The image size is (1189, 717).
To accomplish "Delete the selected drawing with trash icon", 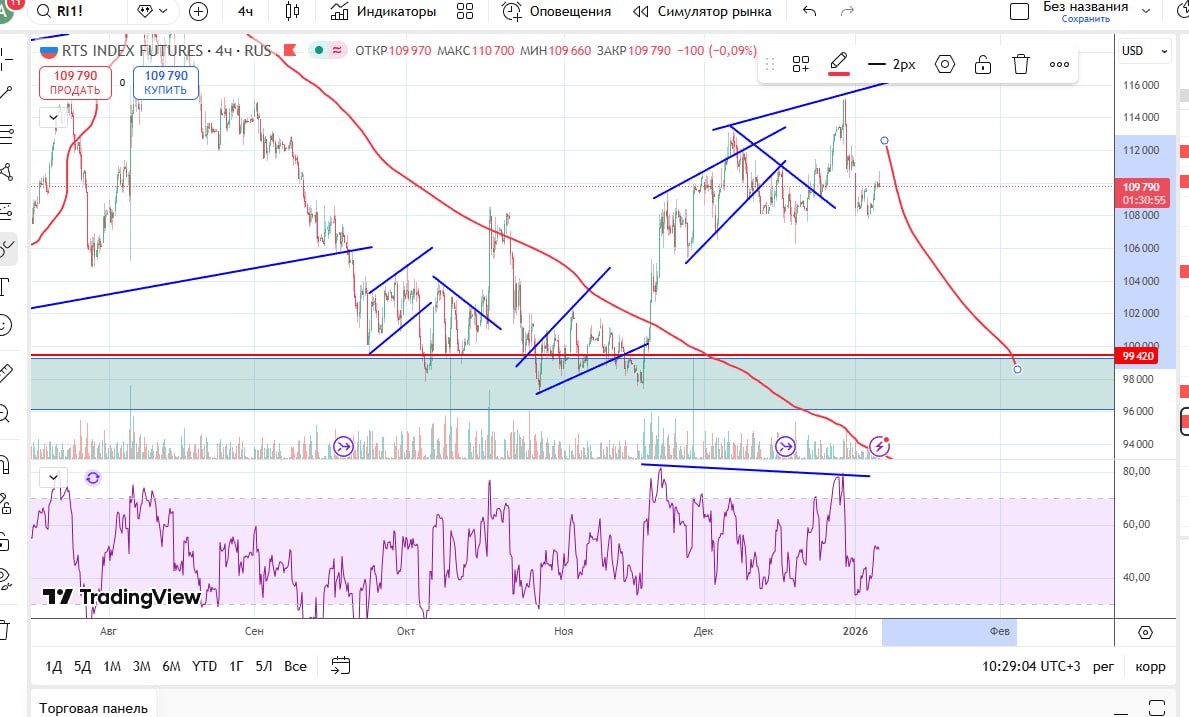I will click(1021, 64).
